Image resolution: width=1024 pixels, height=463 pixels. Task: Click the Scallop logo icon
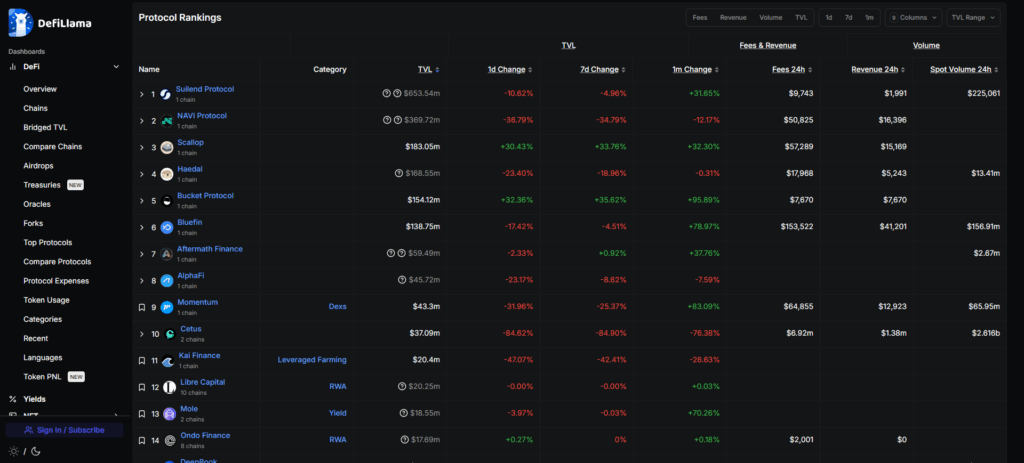167,148
